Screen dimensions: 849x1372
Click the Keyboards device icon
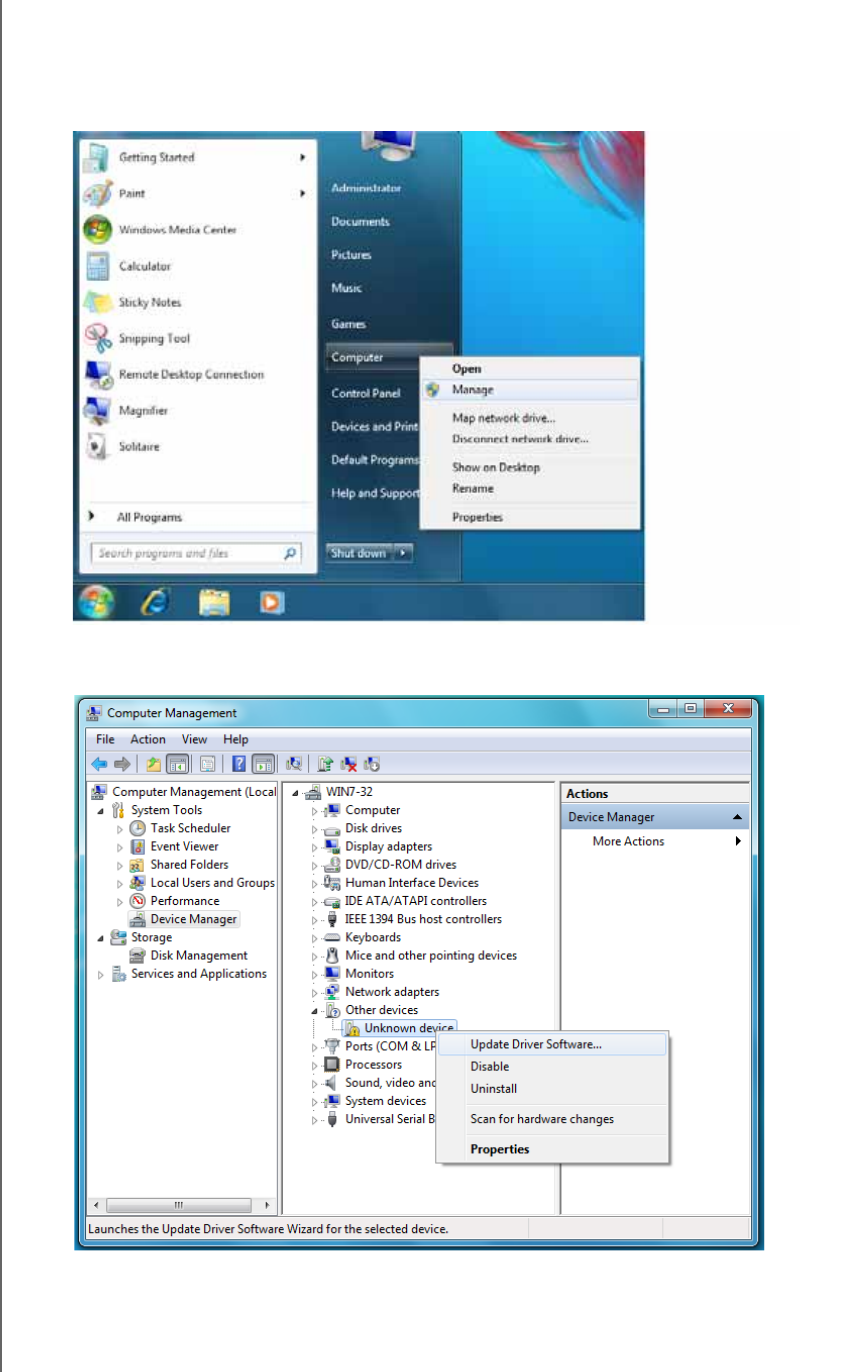point(333,937)
